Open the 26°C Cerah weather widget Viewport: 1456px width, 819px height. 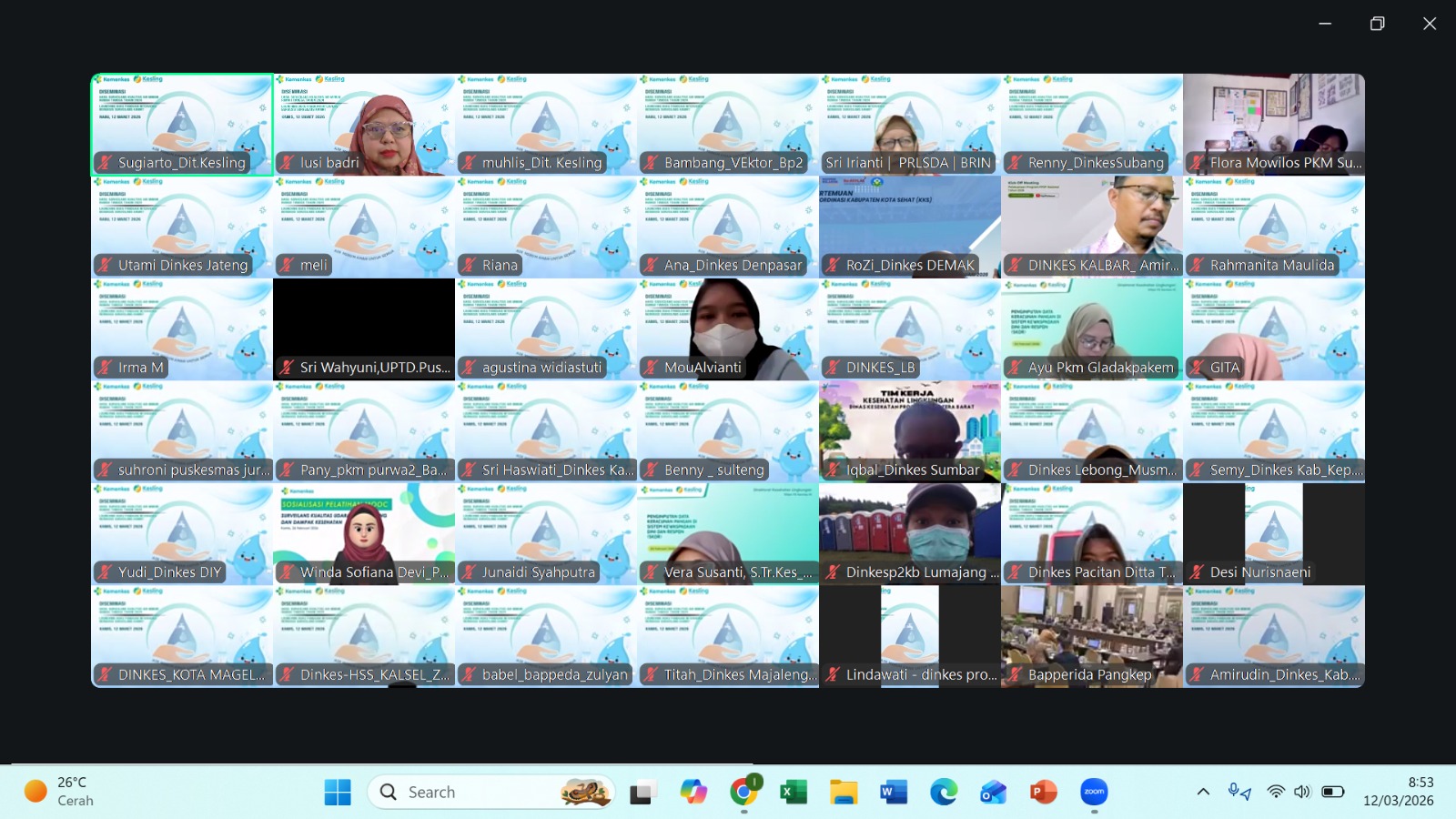[60, 792]
